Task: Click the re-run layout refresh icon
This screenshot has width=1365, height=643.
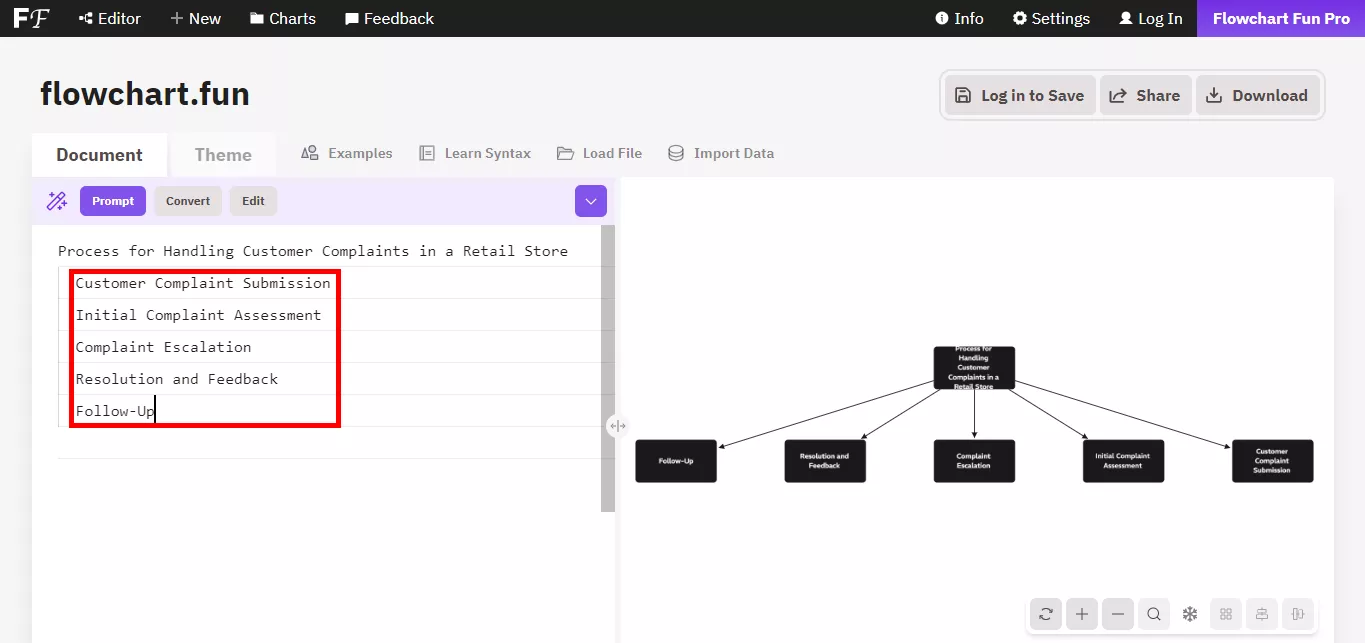Action: 1045,613
